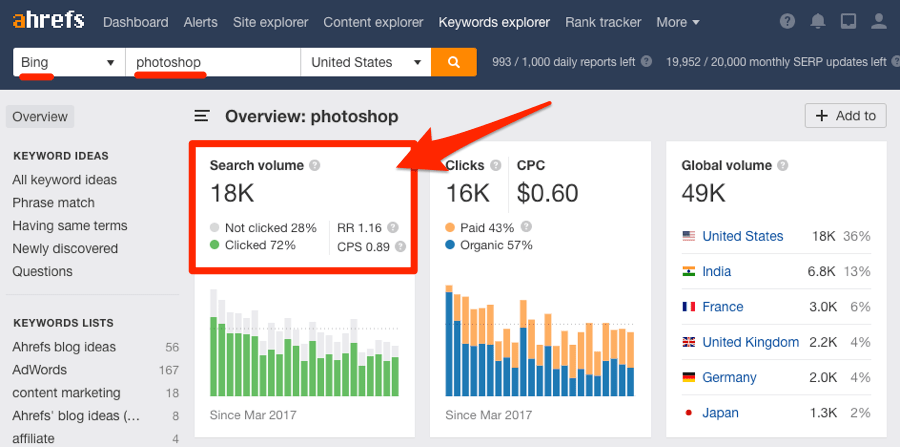Screen dimensions: 900x447
Task: Open Site explorer in top navigation
Action: tap(270, 22)
